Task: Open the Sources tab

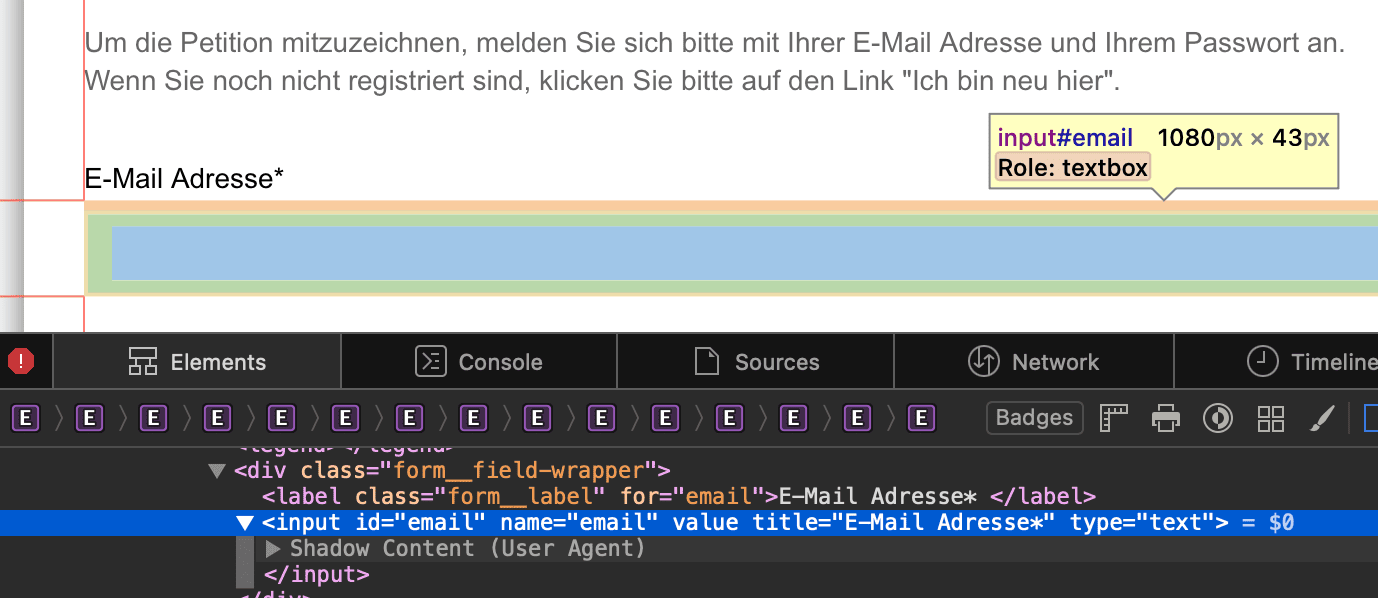Action: pos(755,362)
